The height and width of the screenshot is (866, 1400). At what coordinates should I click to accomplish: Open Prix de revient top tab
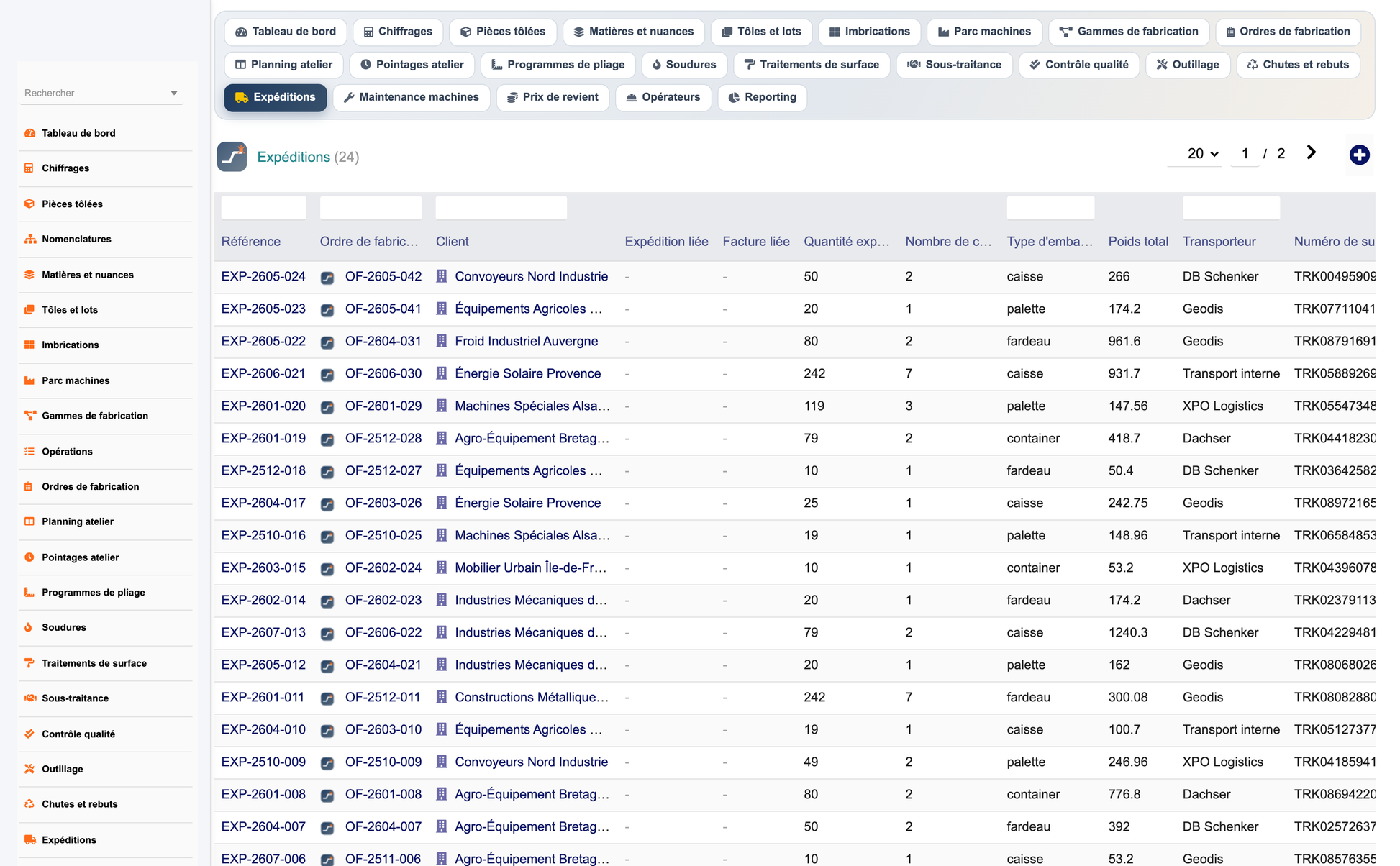click(553, 97)
